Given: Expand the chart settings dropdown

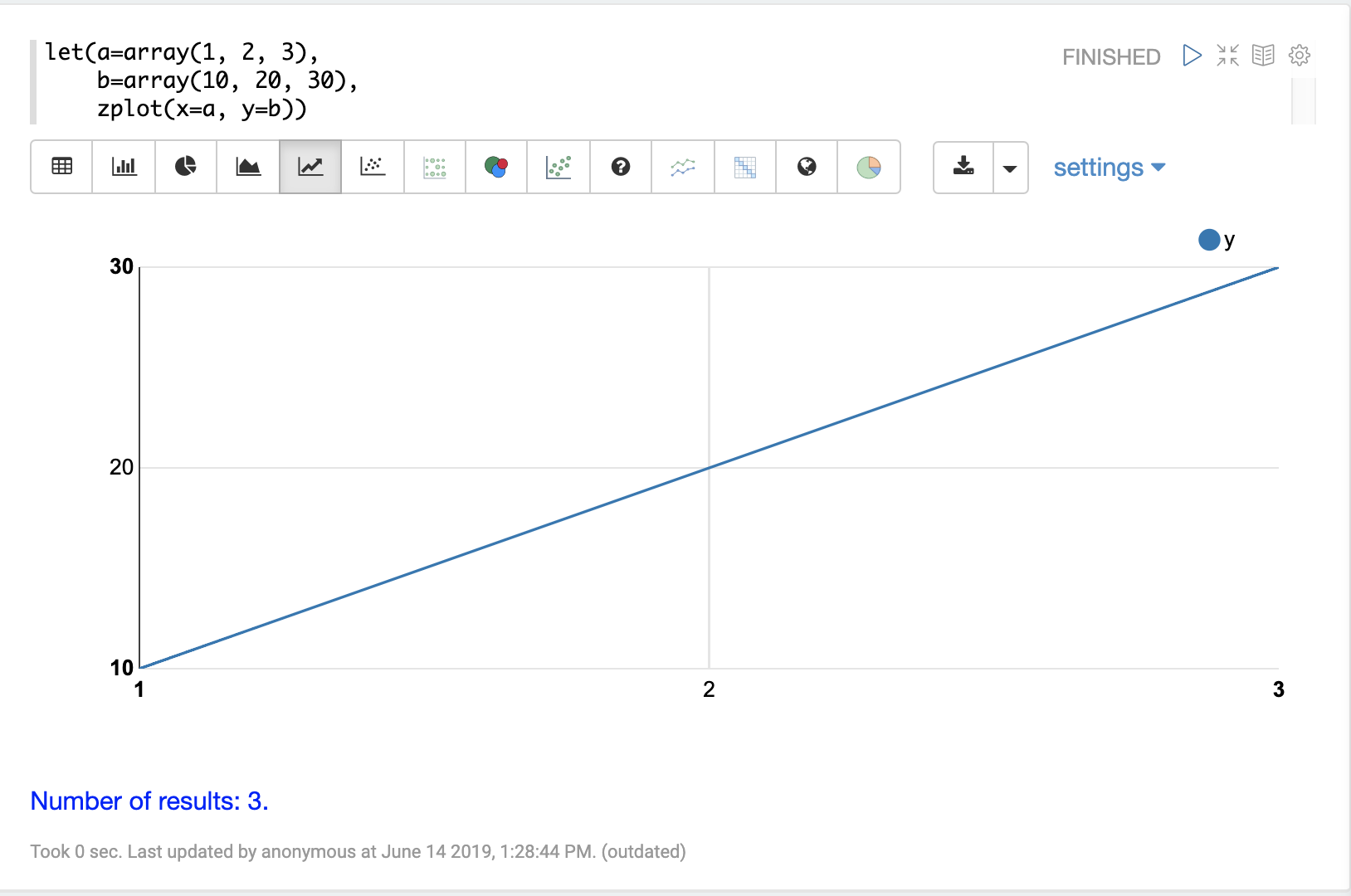Looking at the screenshot, I should pos(1109,168).
